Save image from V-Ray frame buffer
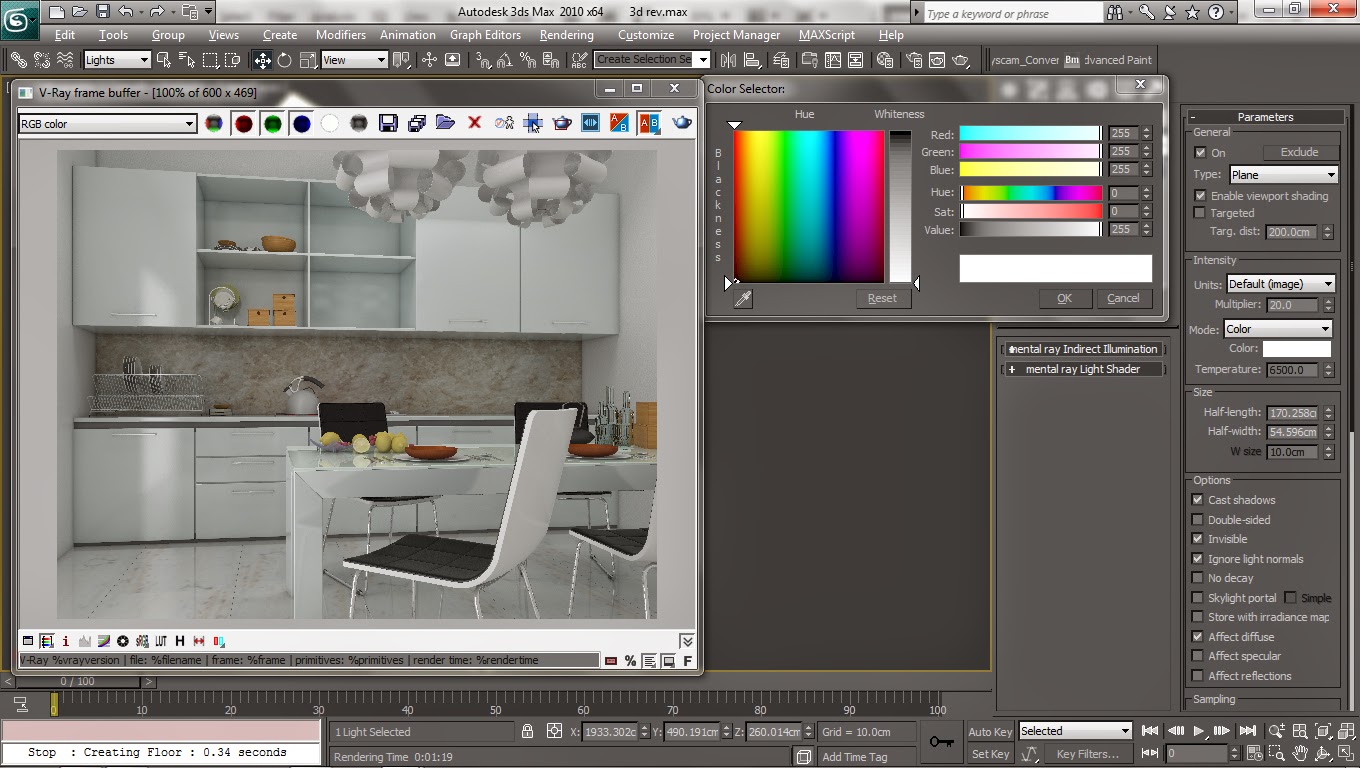1360x768 pixels. 388,124
